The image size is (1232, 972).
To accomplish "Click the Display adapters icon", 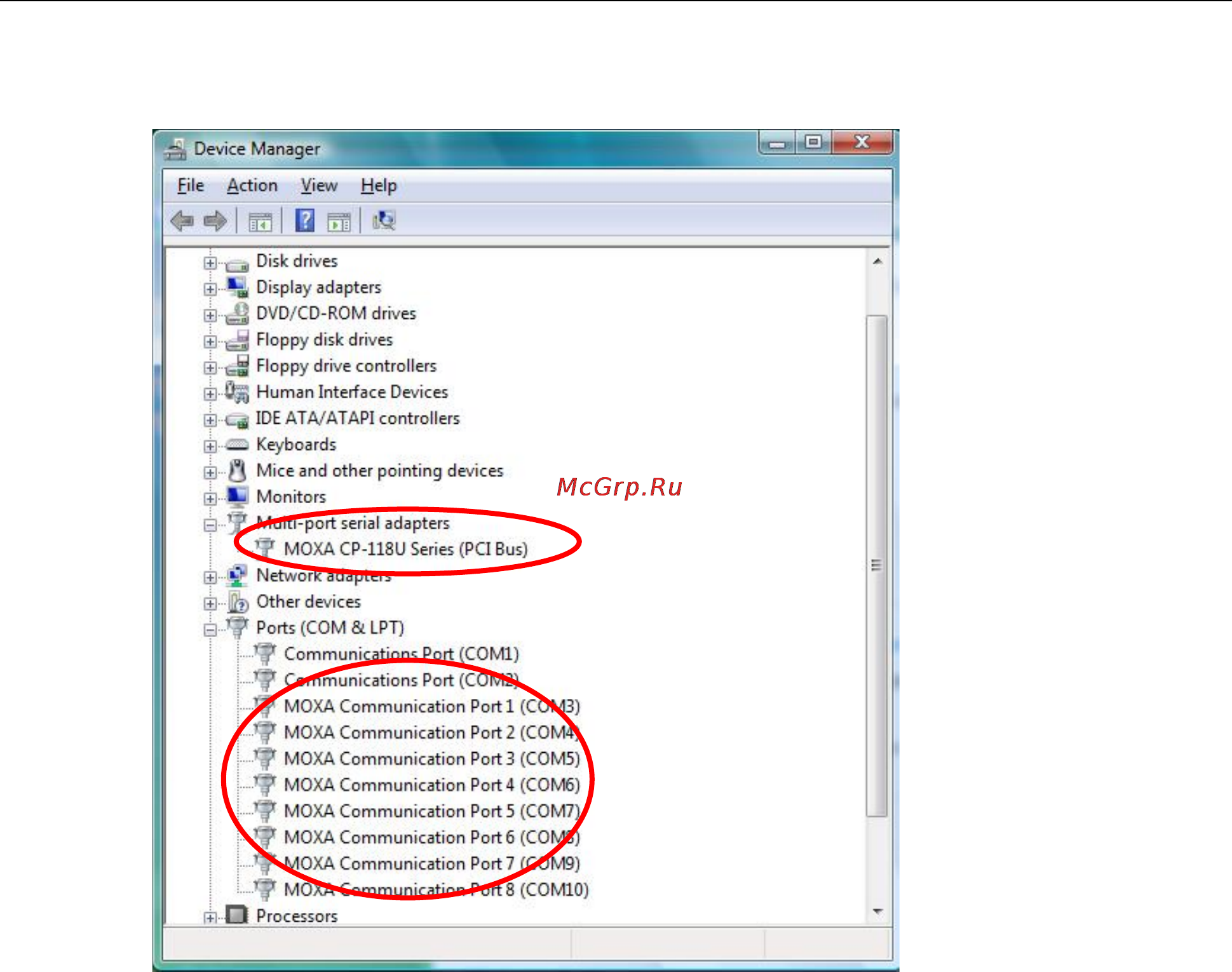I will pyautogui.click(x=238, y=287).
